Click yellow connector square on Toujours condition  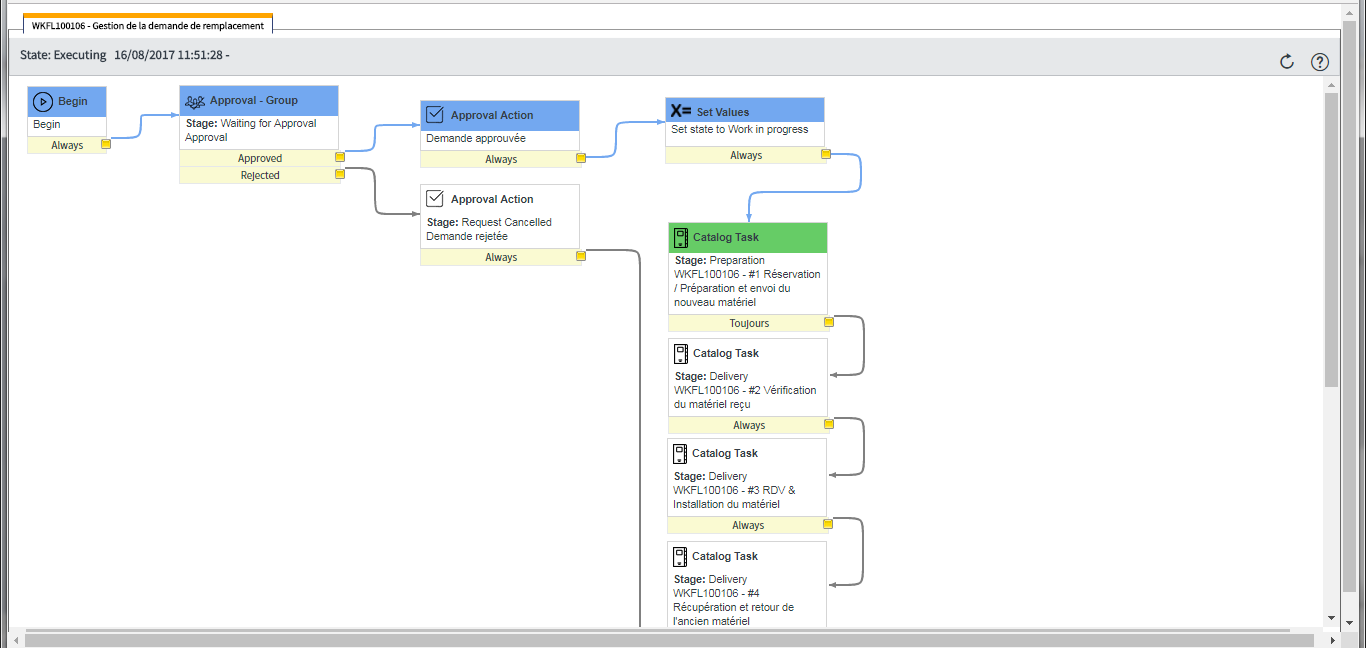point(829,323)
